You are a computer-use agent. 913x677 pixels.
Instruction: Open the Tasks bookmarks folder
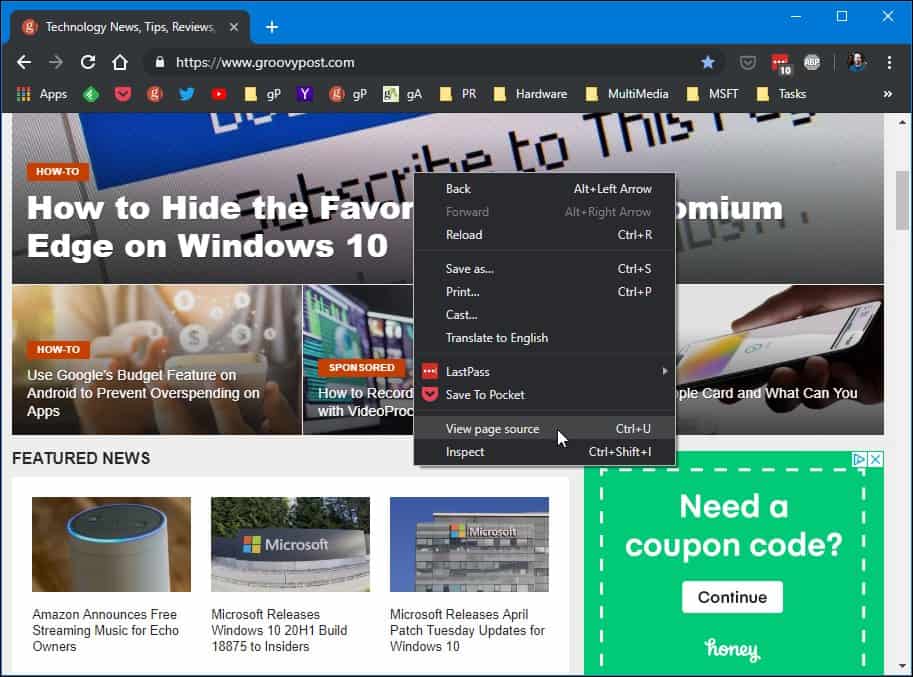(x=781, y=94)
